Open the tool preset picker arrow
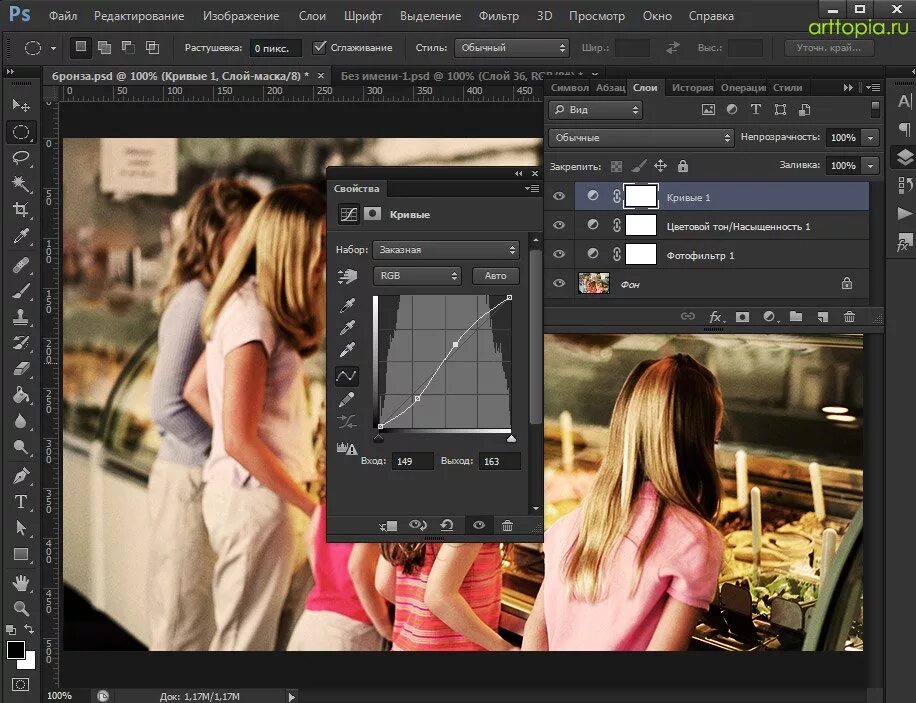This screenshot has width=916, height=703. point(53,48)
